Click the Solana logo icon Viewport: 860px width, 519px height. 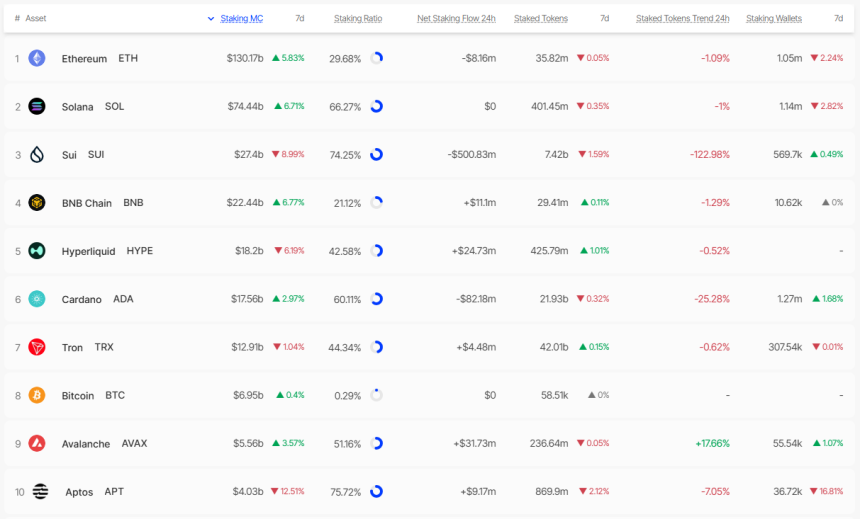pyautogui.click(x=37, y=107)
